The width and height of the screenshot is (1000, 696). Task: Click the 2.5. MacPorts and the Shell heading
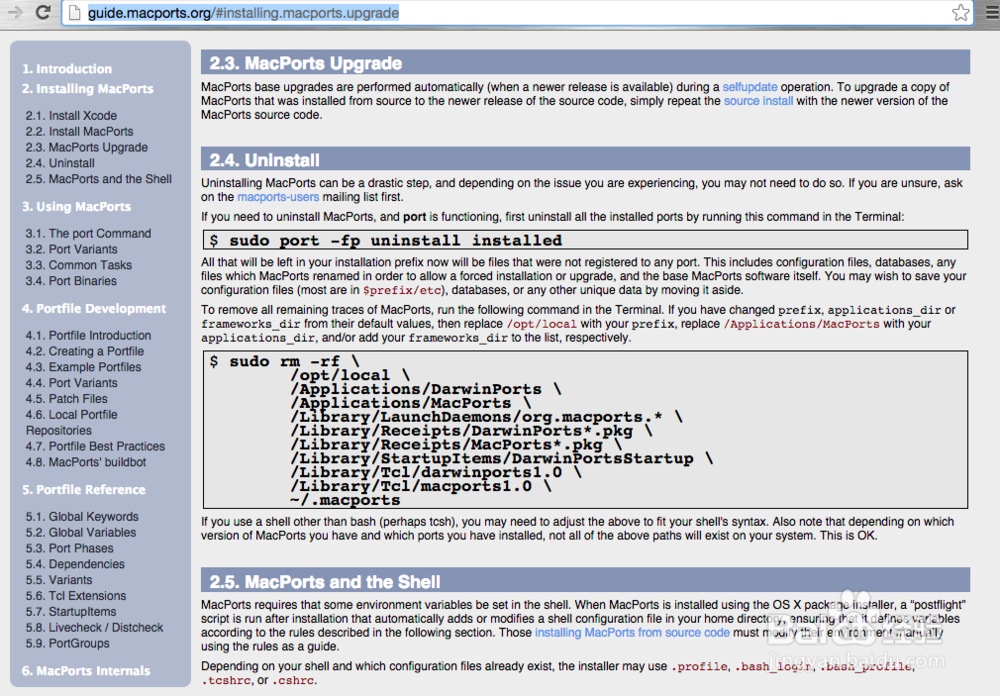click(325, 582)
